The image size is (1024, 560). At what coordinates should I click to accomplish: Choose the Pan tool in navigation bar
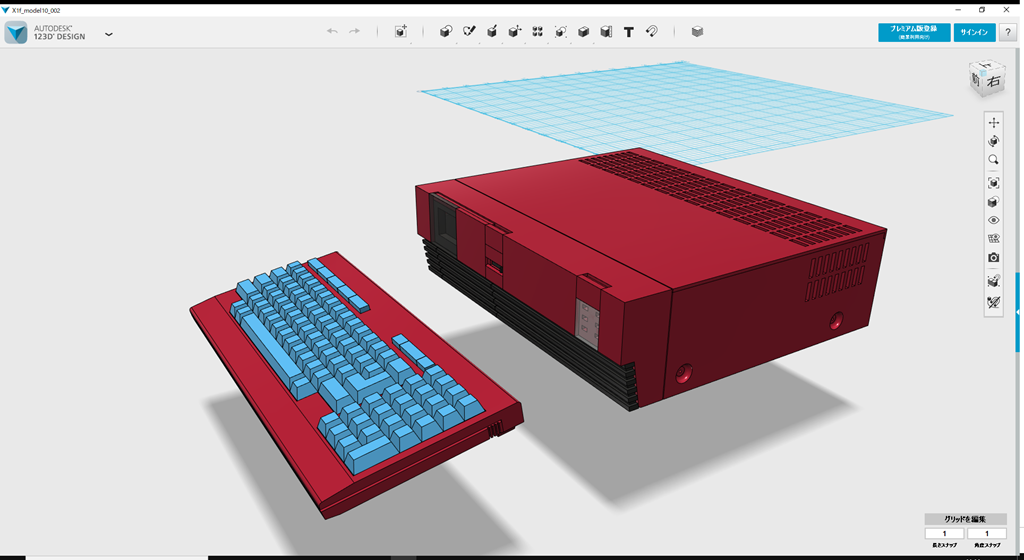pyautogui.click(x=993, y=122)
